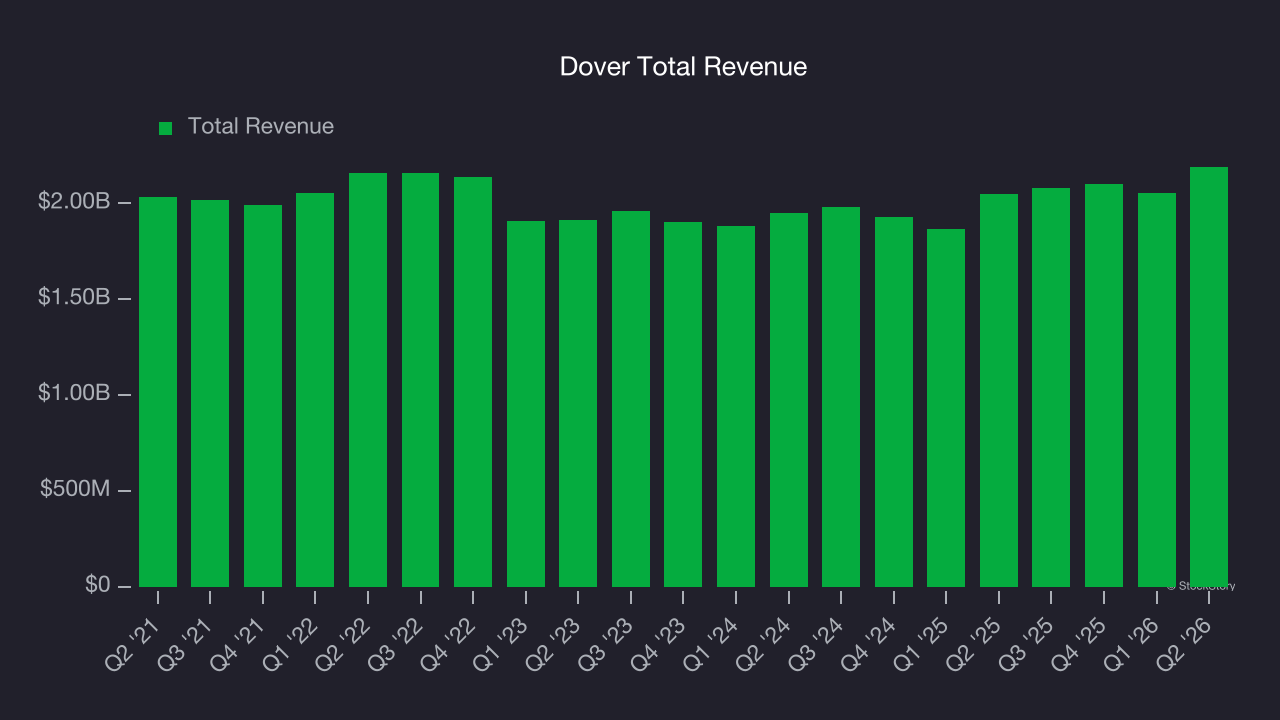
Task: Select the Q2 '26 revenue bar
Action: click(1209, 377)
